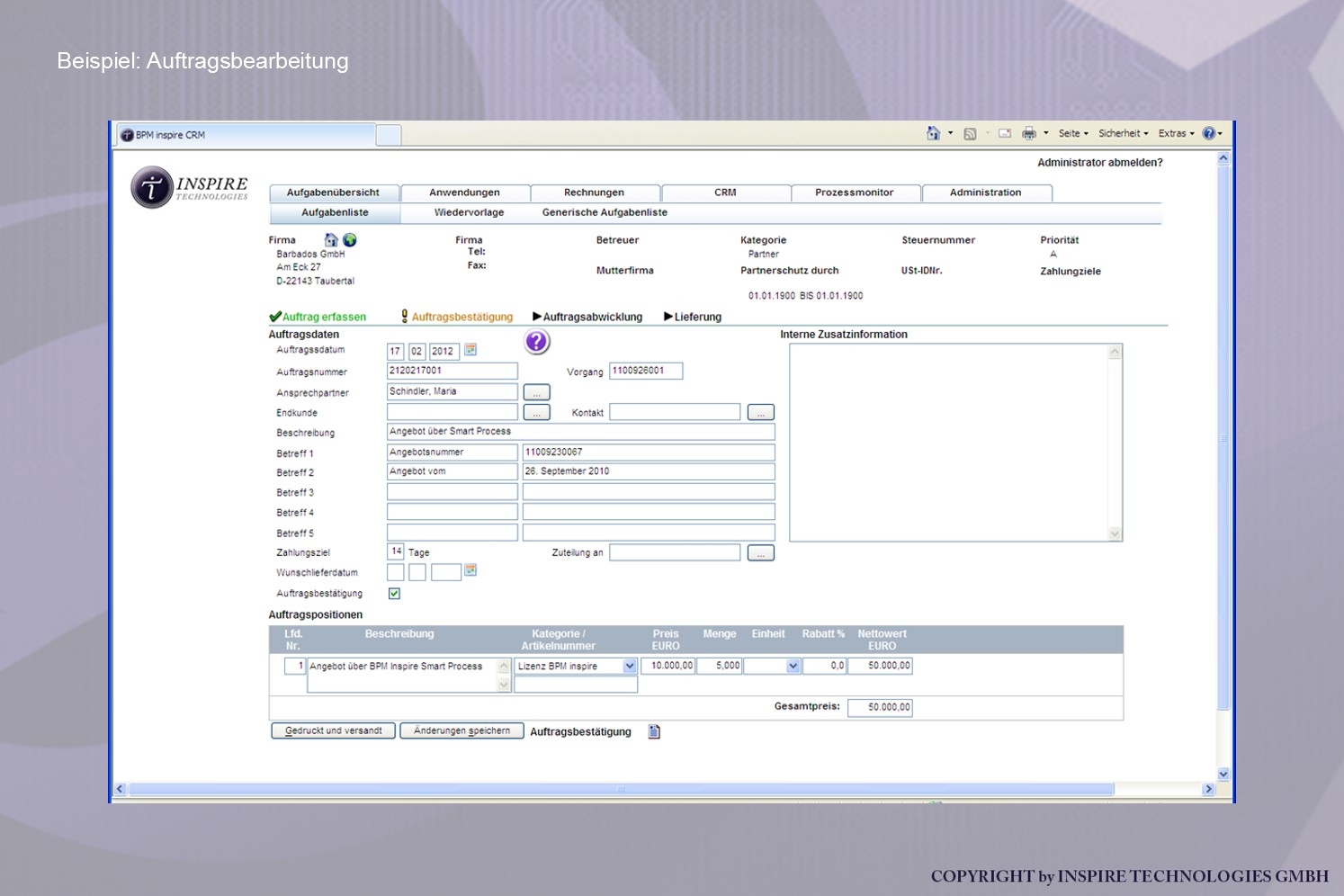Open the Auftragsbestätigung document icon
Image resolution: width=1344 pixels, height=896 pixels.
point(654,731)
